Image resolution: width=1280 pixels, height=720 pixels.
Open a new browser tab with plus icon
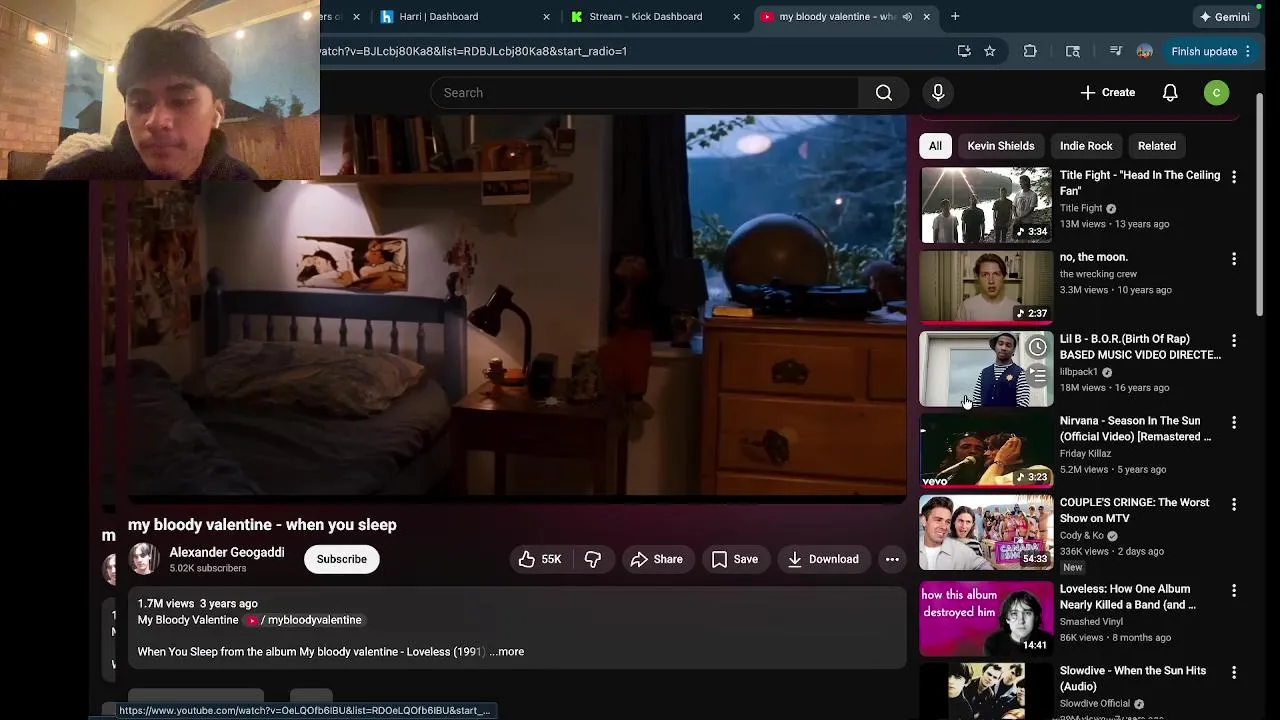pyautogui.click(x=955, y=16)
